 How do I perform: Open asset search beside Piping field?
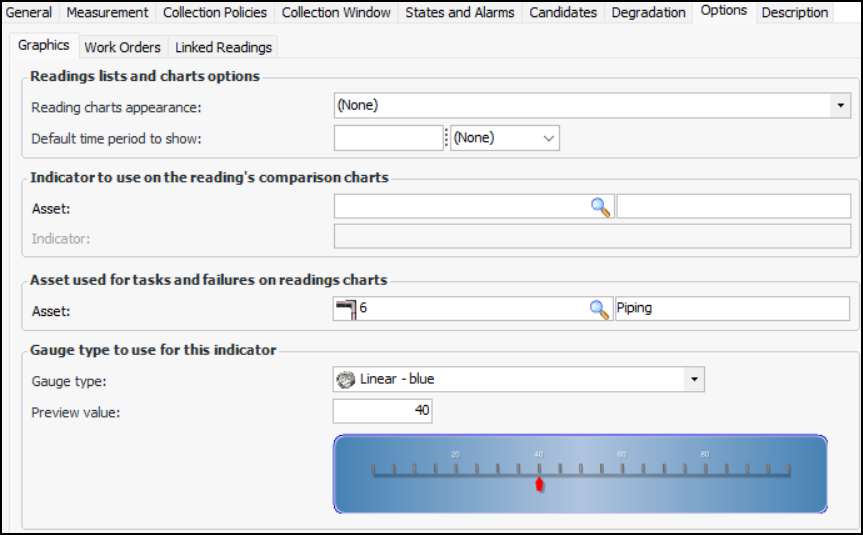tap(599, 309)
